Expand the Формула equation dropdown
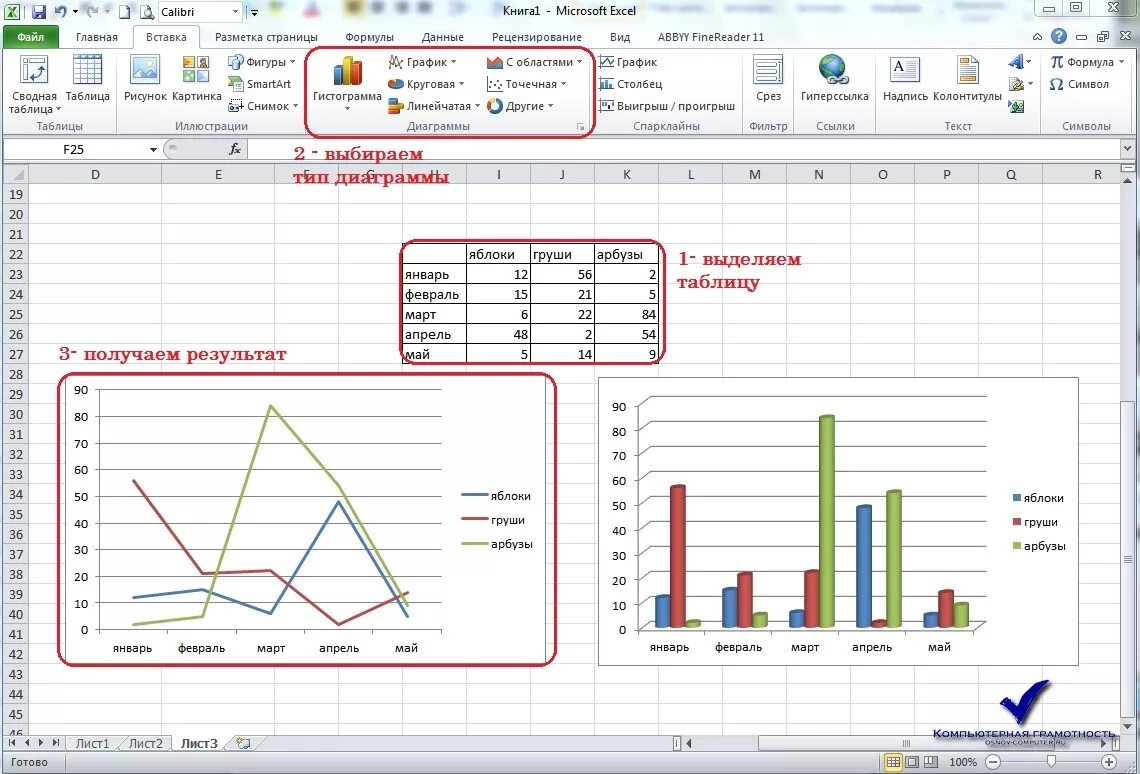The width and height of the screenshot is (1140, 774). pos(1121,62)
